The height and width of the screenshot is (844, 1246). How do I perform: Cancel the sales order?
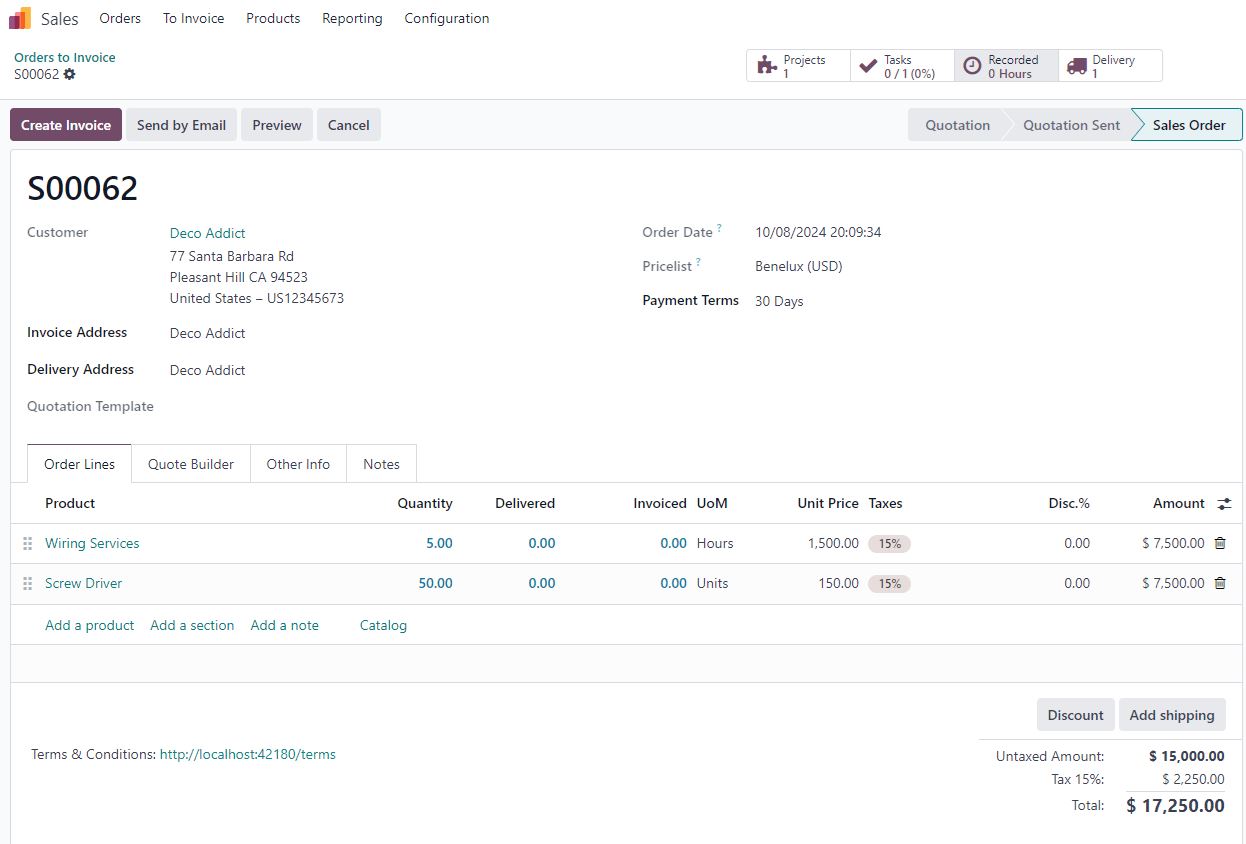349,125
